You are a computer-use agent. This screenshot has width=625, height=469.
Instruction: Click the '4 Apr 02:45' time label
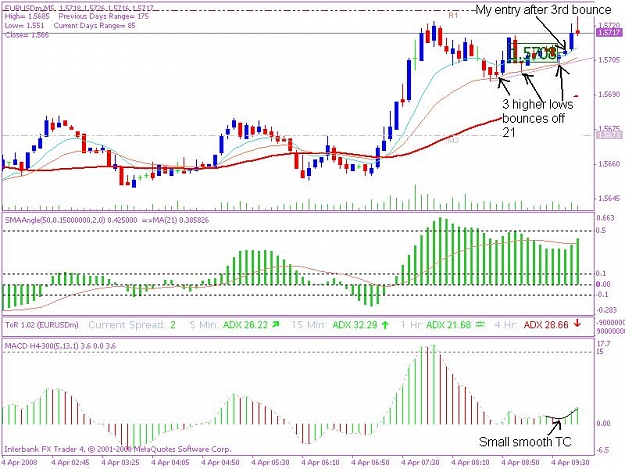(x=70, y=463)
